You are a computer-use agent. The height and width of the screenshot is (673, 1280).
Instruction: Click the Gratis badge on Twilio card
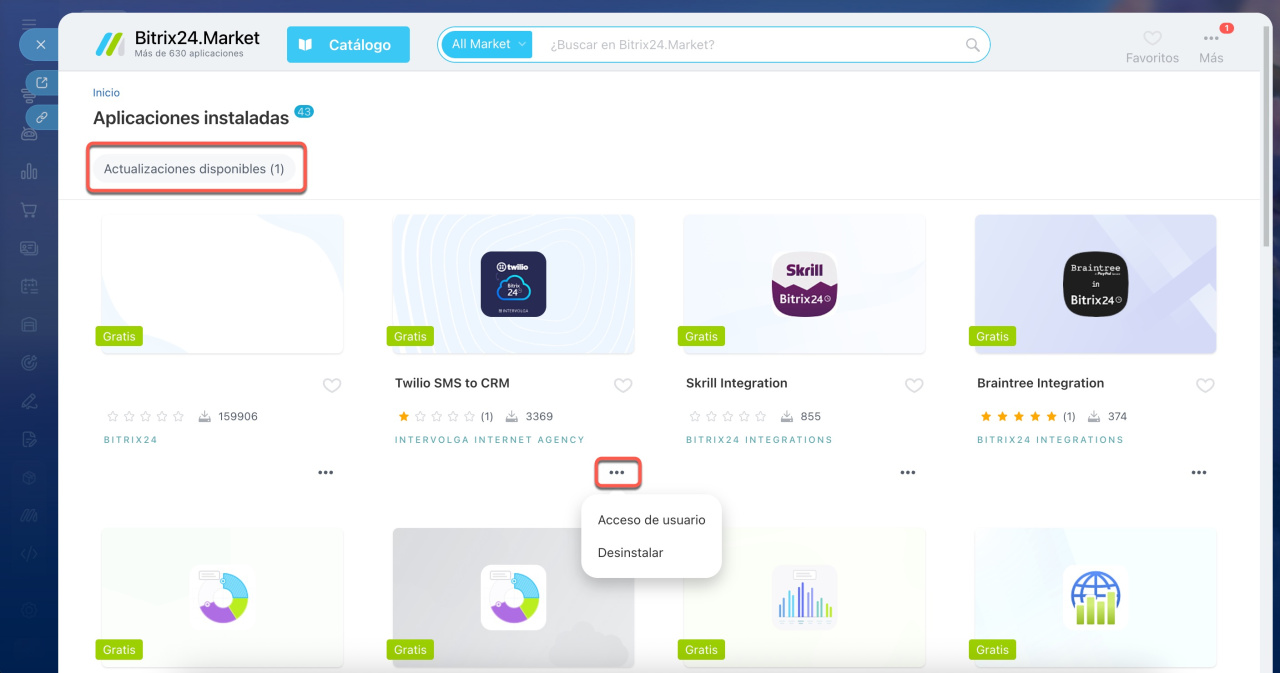[410, 336]
